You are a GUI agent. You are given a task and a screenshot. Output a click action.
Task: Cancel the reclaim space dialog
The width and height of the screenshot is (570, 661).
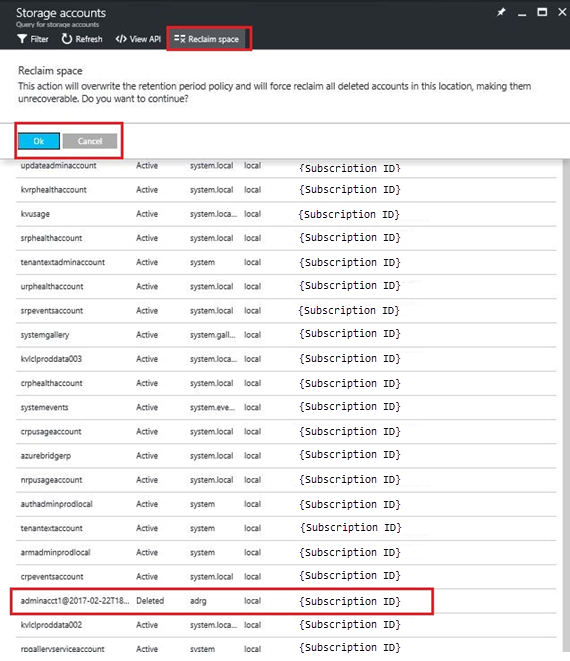(90, 141)
